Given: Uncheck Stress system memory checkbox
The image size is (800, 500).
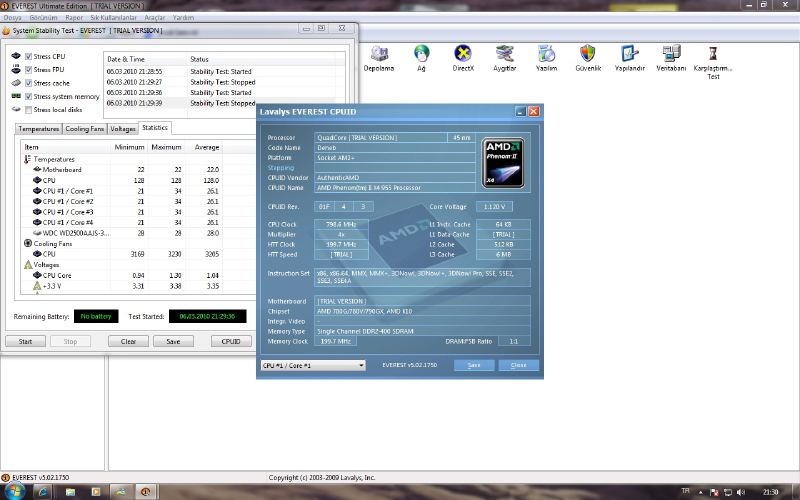Looking at the screenshot, I should tap(29, 96).
